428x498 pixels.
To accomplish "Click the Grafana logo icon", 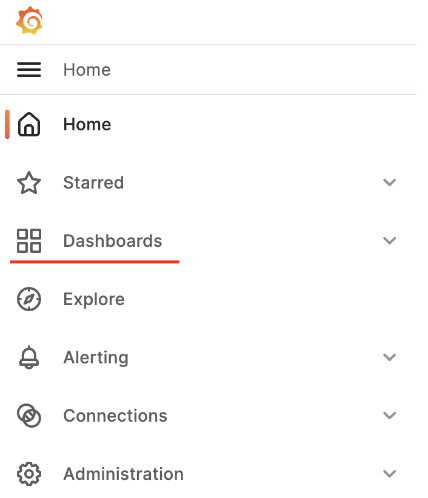I will 29,20.
